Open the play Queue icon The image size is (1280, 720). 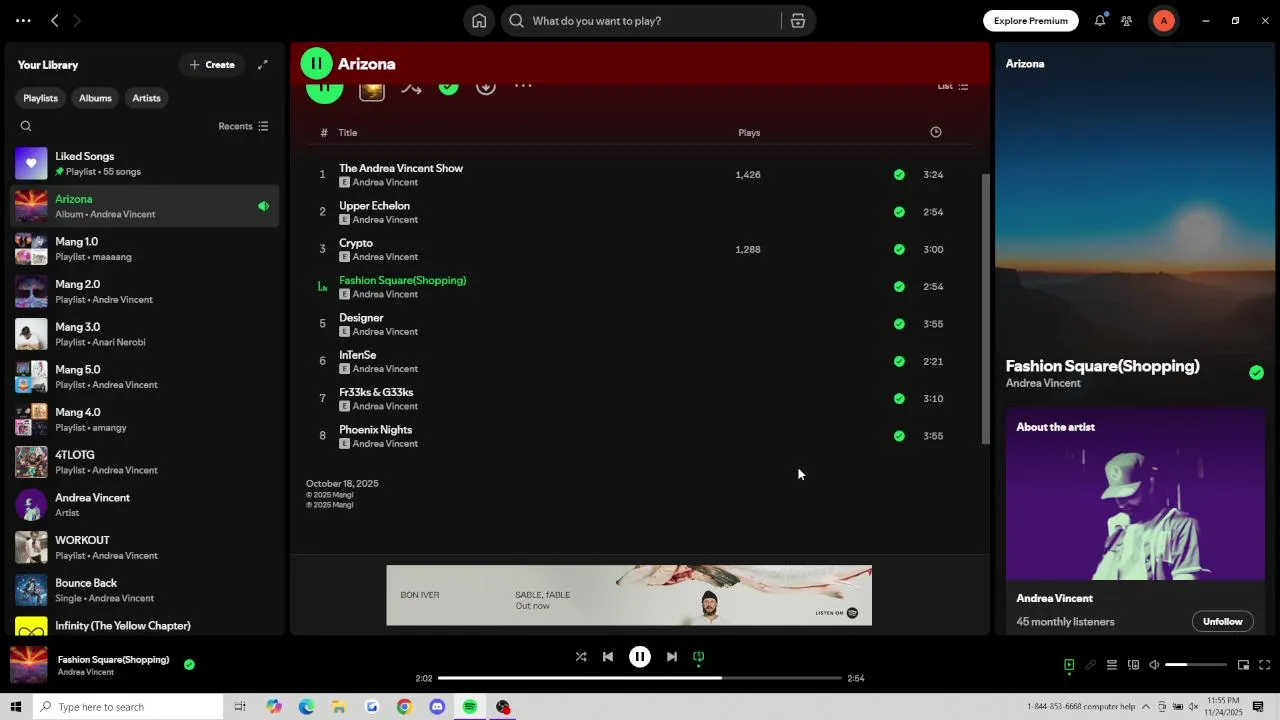pyautogui.click(x=1112, y=665)
